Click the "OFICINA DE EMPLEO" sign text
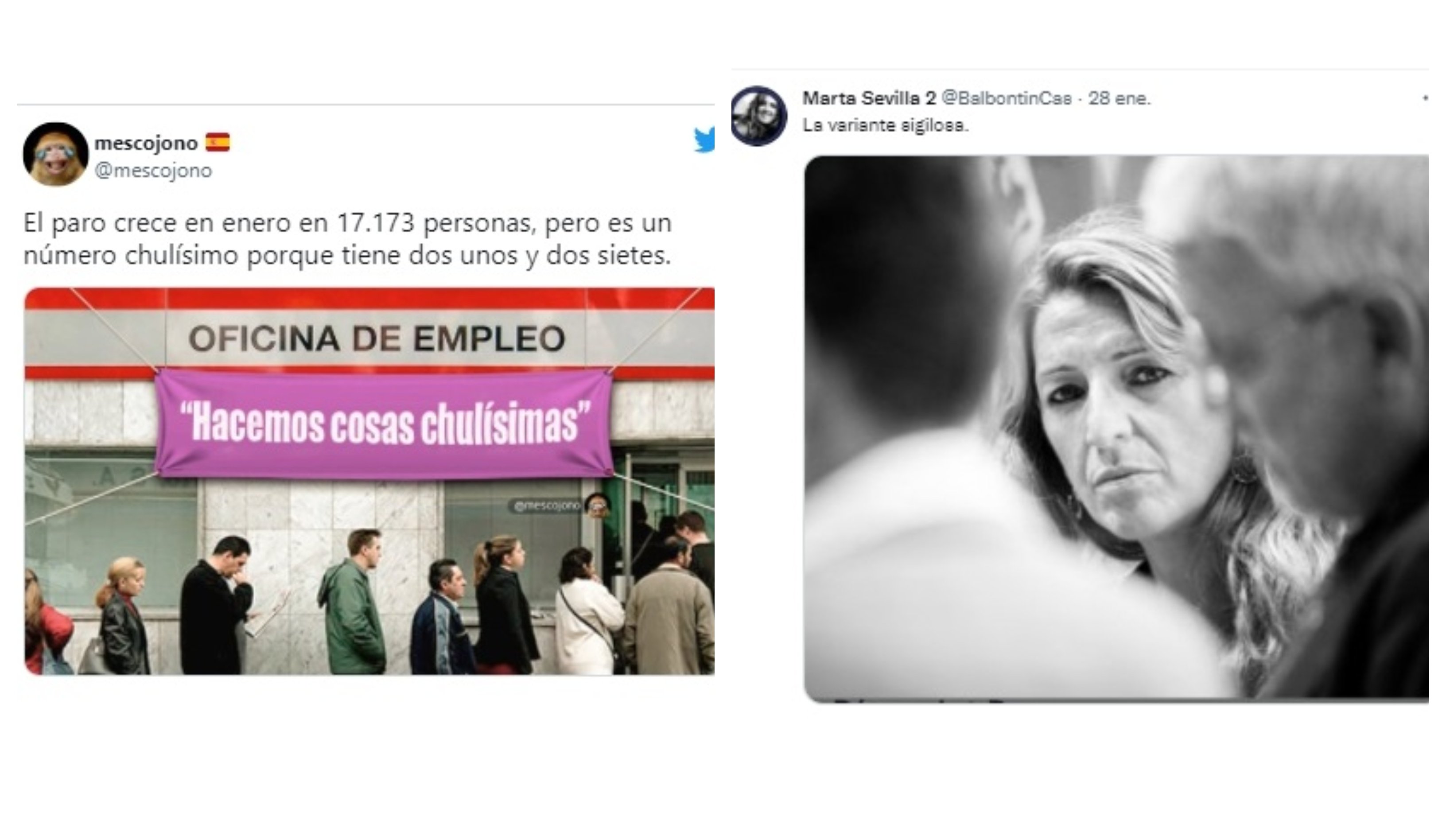This screenshot has height=840, width=1446. click(377, 338)
